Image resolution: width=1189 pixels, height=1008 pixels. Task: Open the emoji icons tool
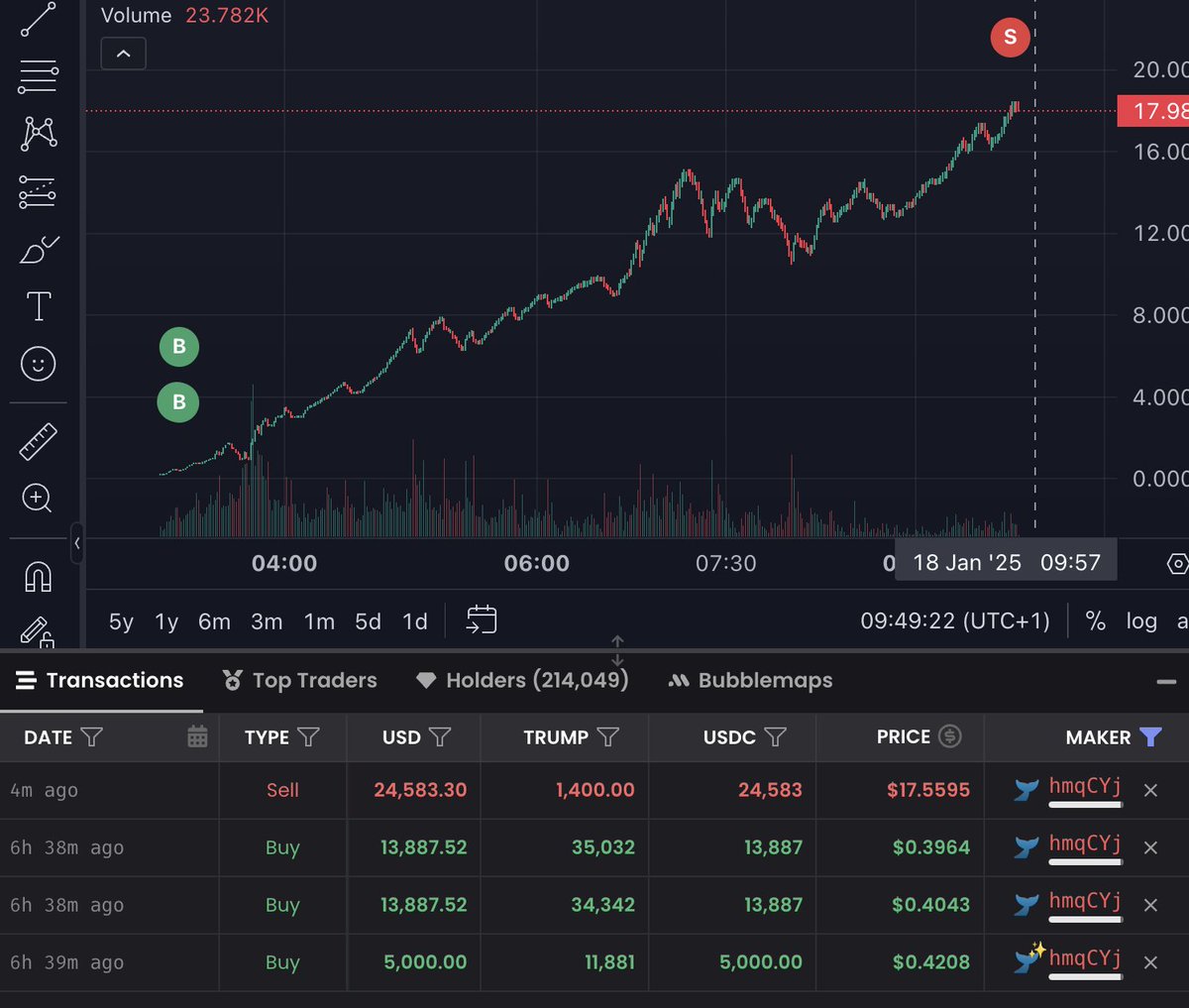38,364
